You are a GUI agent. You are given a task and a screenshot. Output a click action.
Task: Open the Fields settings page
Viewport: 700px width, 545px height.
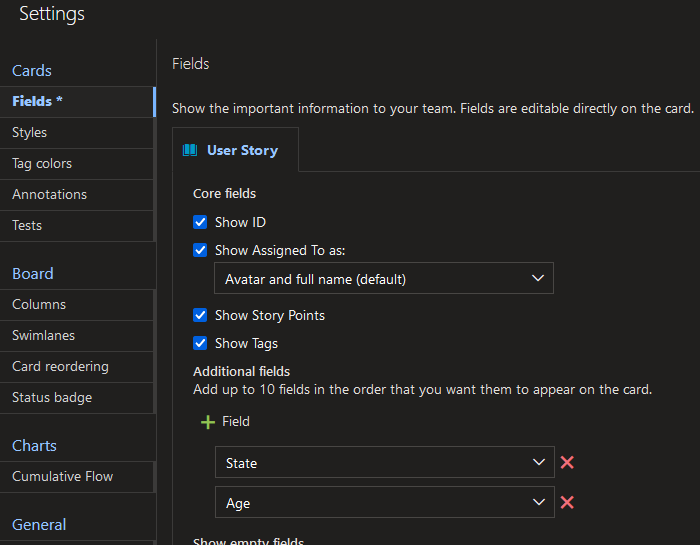(x=77, y=101)
